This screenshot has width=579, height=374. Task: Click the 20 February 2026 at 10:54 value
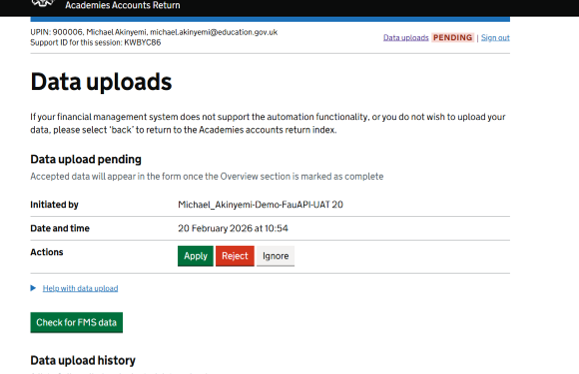(x=233, y=228)
